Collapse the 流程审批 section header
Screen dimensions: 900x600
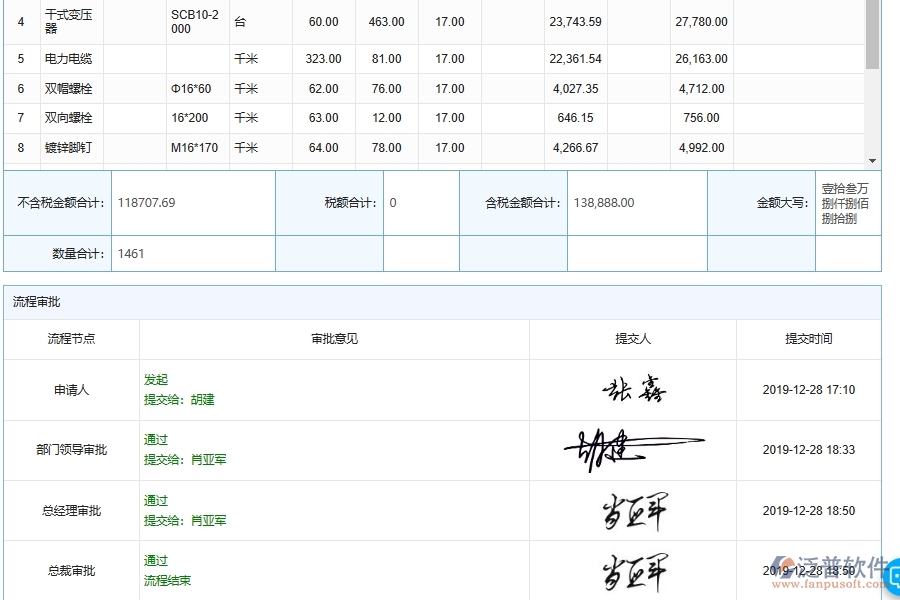[36, 302]
